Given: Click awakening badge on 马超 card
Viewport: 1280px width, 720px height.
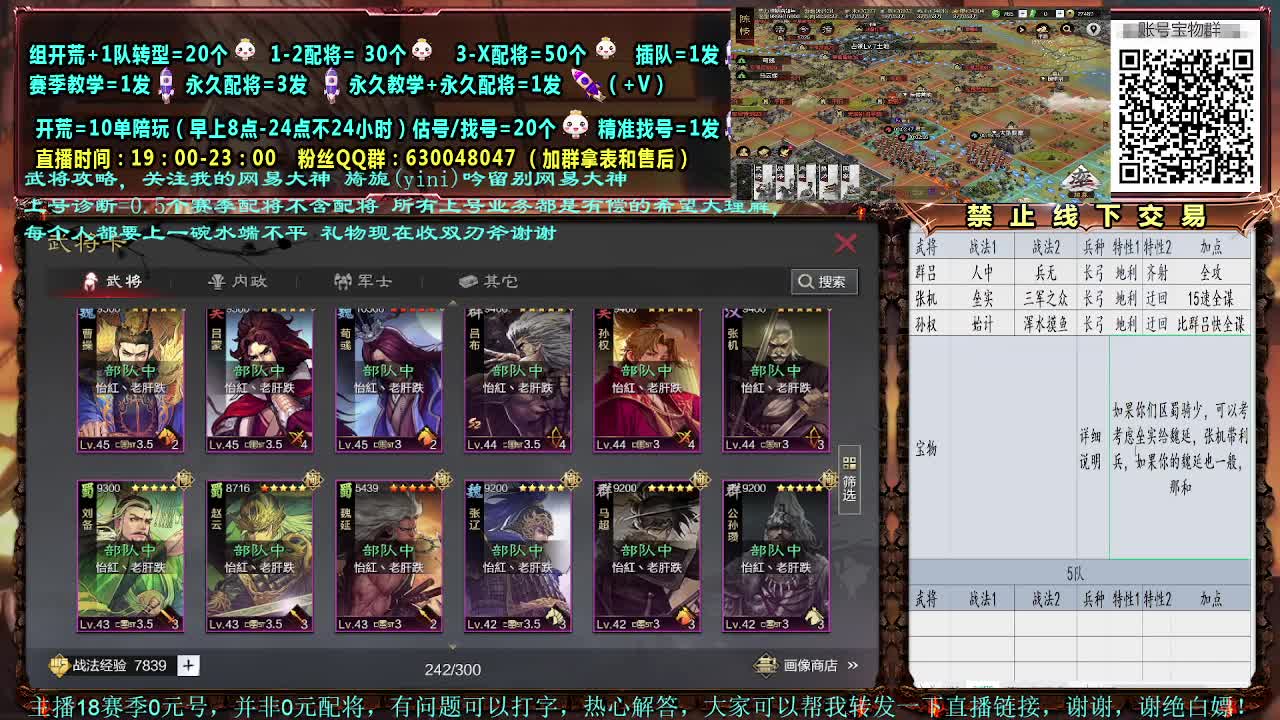Looking at the screenshot, I should (700, 480).
